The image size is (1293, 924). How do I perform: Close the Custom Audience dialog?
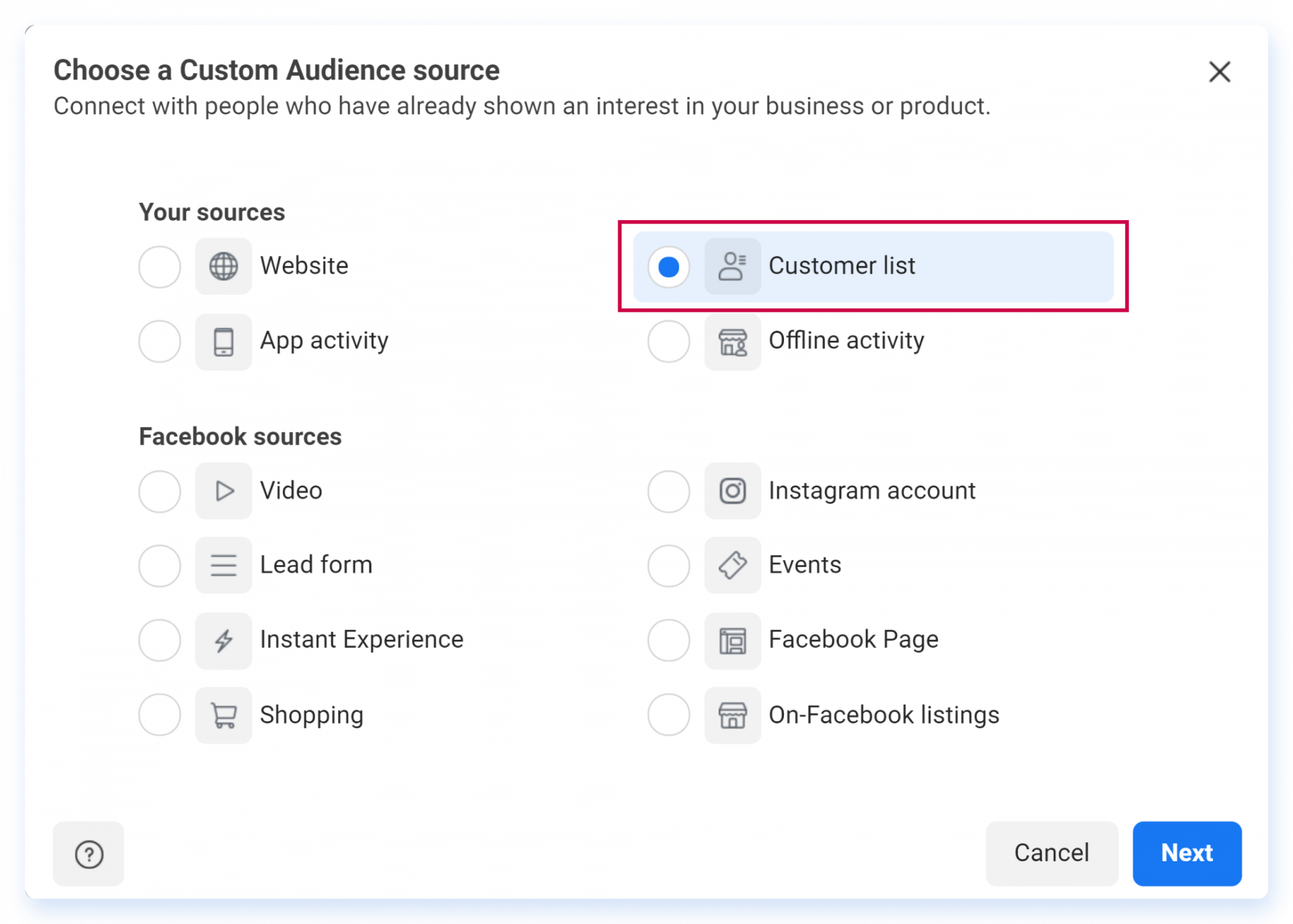(1220, 71)
